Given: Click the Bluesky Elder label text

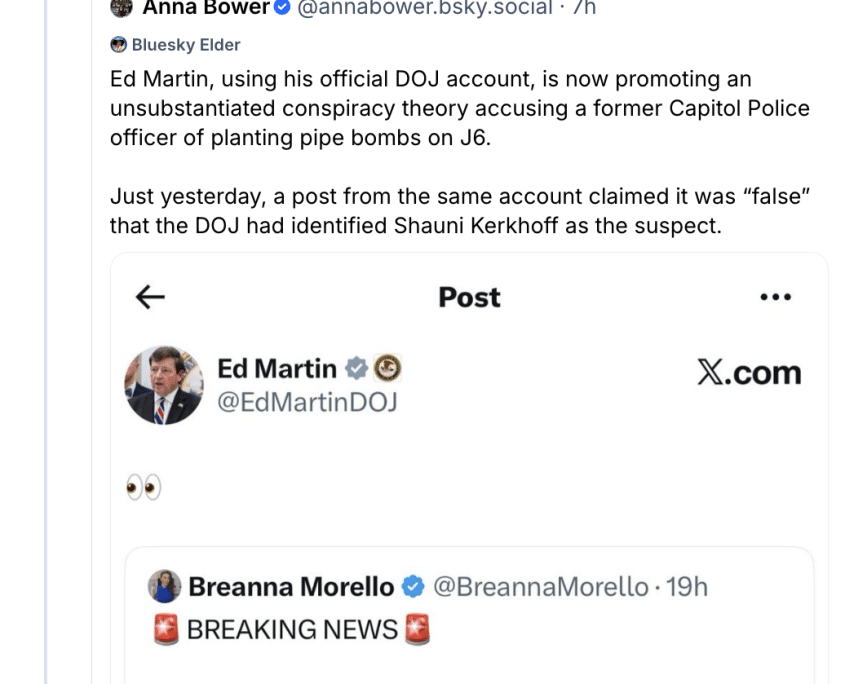Looking at the screenshot, I should tap(186, 44).
